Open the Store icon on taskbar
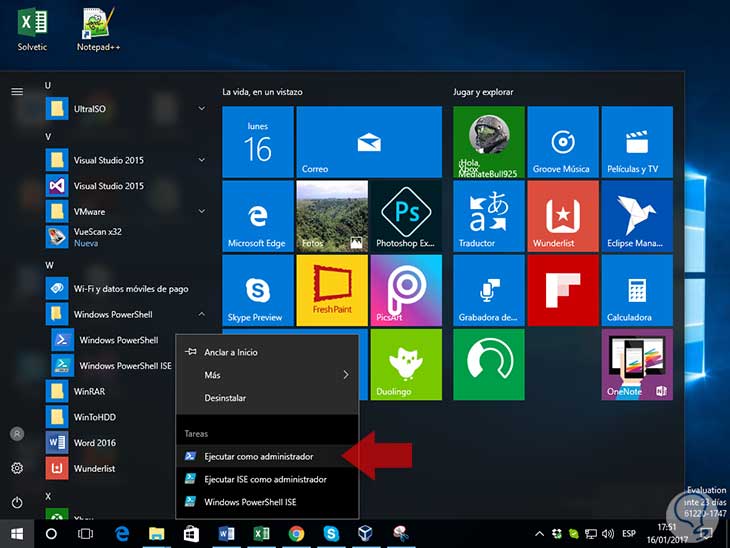This screenshot has width=730, height=548. tap(191, 534)
